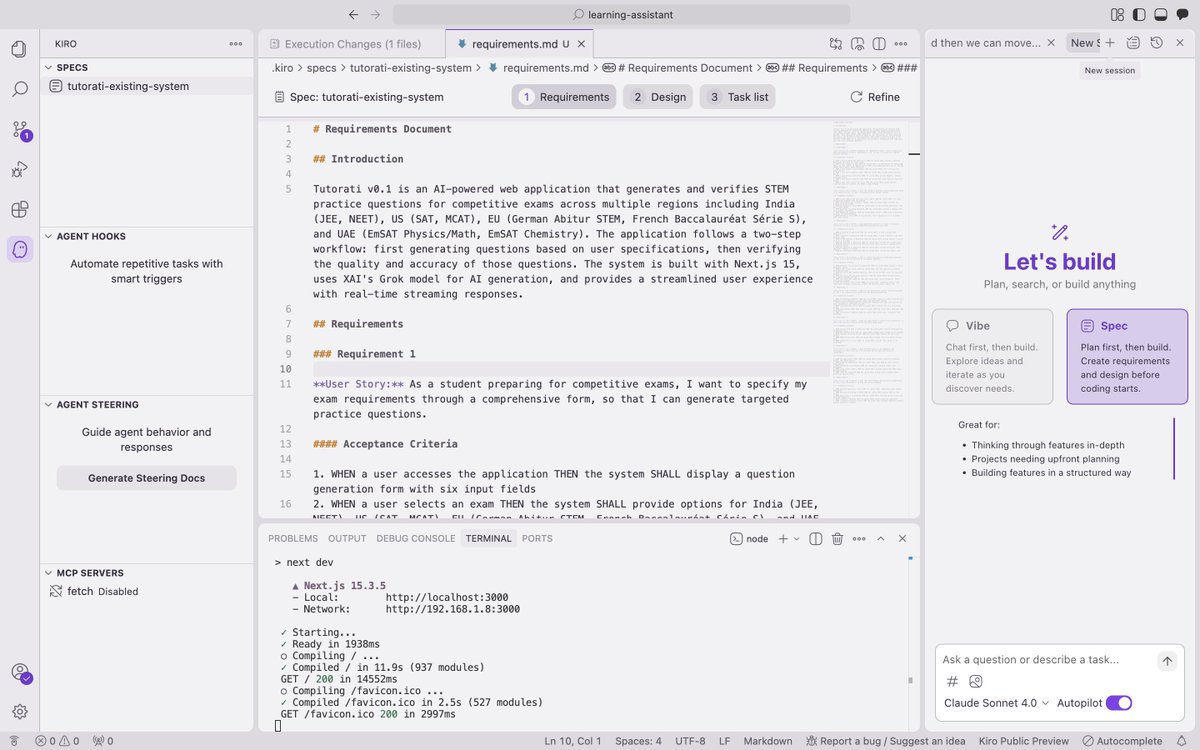This screenshot has height=750, width=1200.
Task: Add new terminal with plus icon
Action: (783, 539)
